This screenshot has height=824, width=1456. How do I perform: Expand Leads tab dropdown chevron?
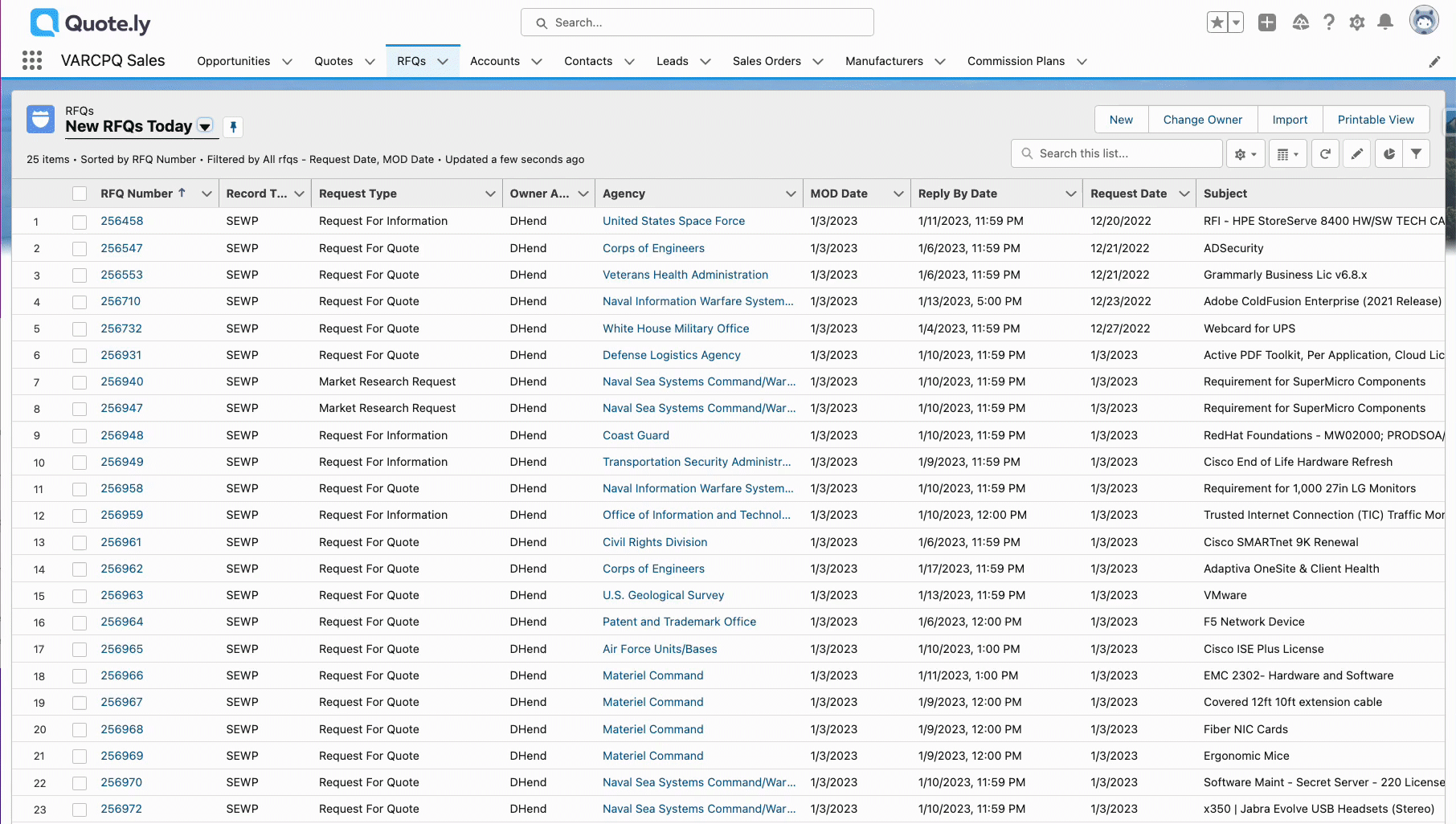tap(706, 62)
